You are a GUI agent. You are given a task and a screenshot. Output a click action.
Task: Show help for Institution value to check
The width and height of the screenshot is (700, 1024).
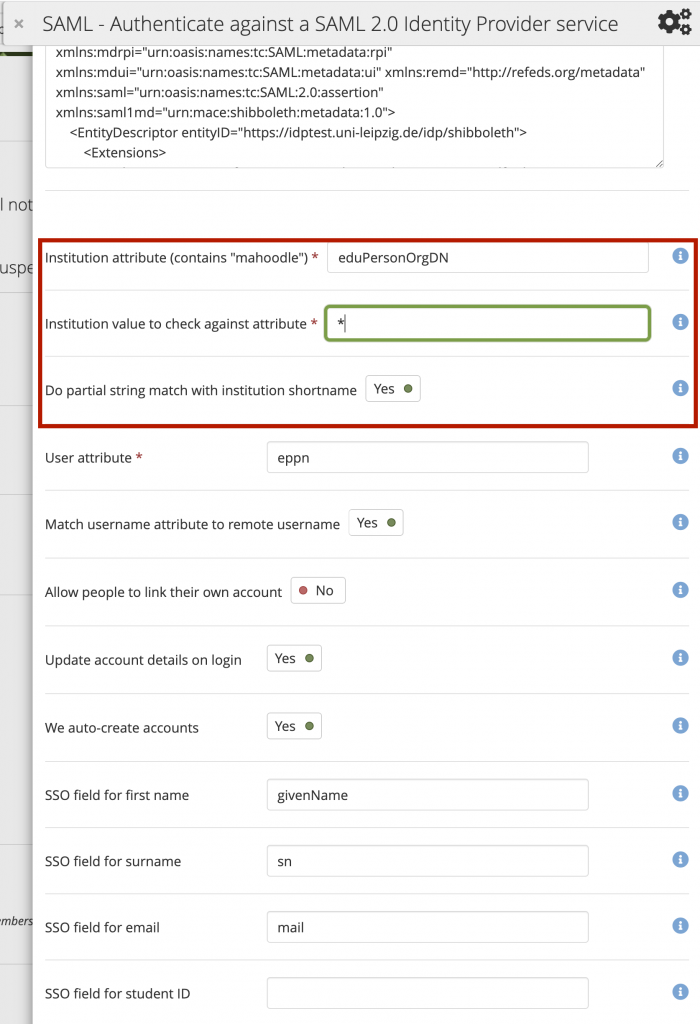pos(680,322)
